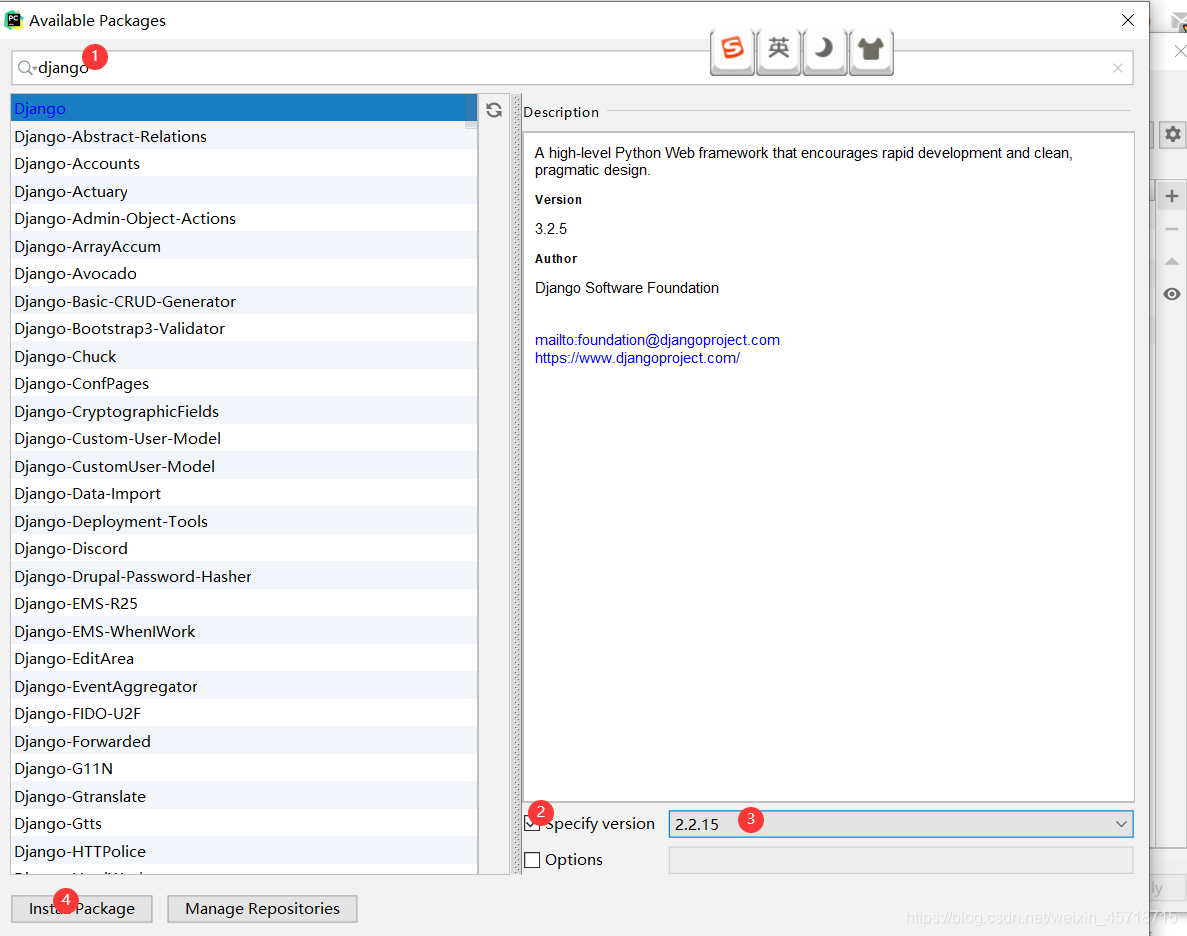Click the Sogou S input method icon
Viewport: 1187px width, 936px height.
732,50
